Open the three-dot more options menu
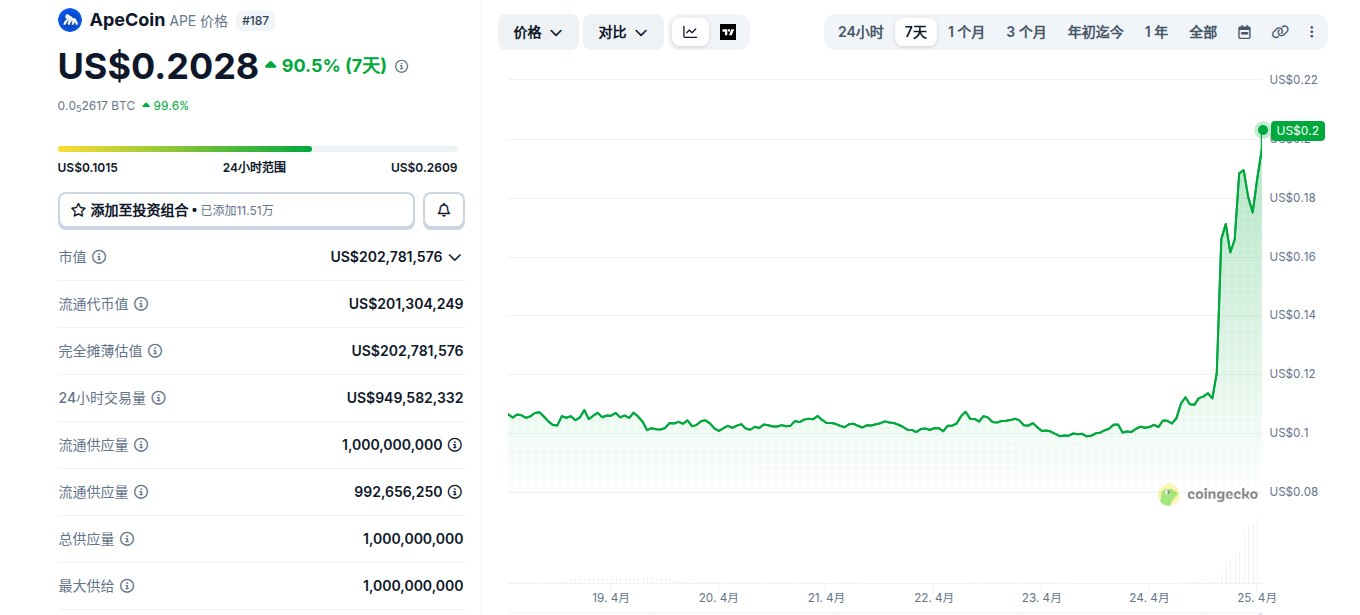 (1312, 32)
